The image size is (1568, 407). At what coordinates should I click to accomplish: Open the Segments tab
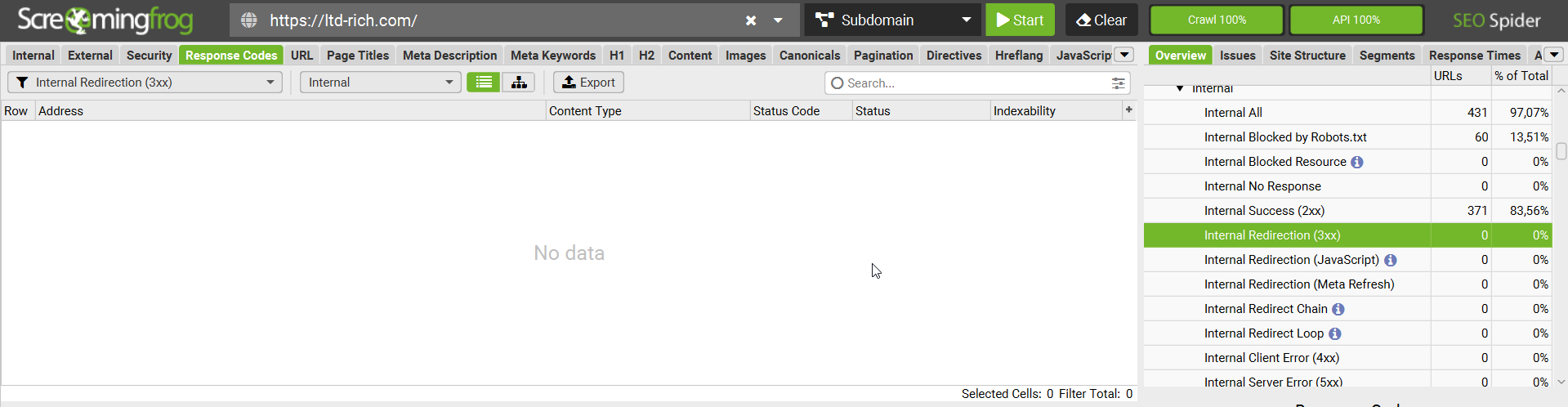tap(1387, 55)
